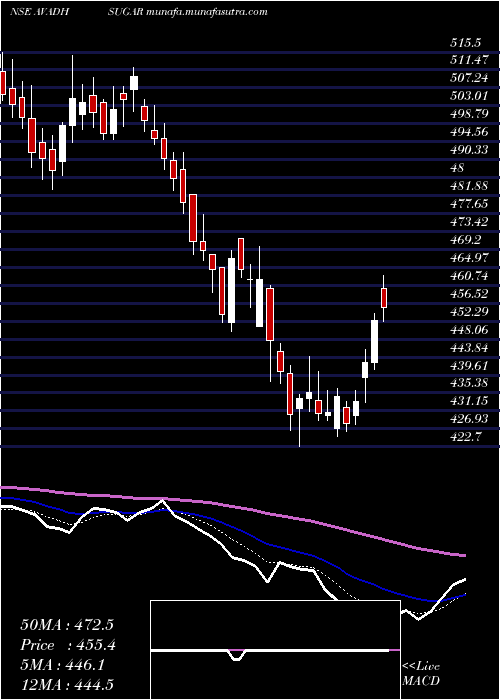The height and width of the screenshot is (700, 500).
Task: Select the 422.7 price level
Action: [465, 437]
